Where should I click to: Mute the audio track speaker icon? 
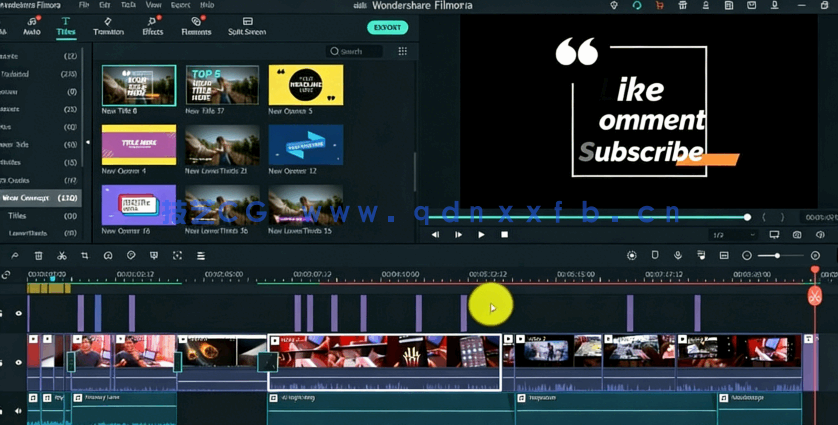coord(18,410)
